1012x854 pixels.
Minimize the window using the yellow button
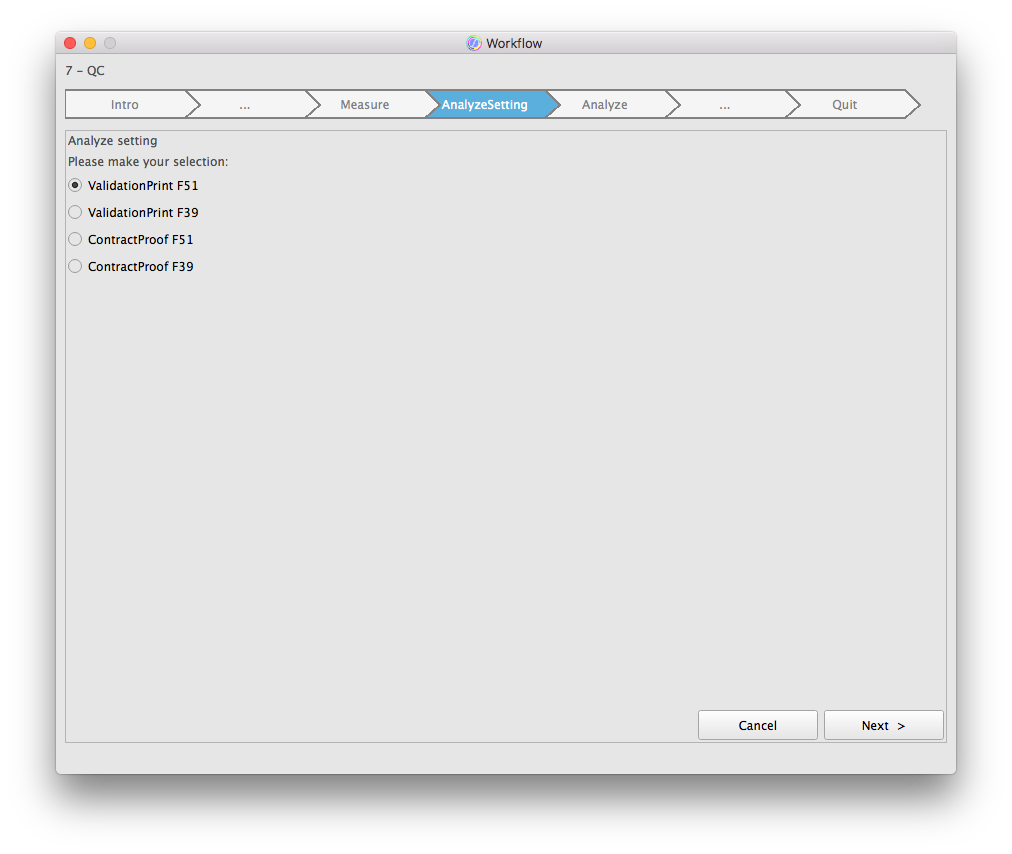pos(90,43)
